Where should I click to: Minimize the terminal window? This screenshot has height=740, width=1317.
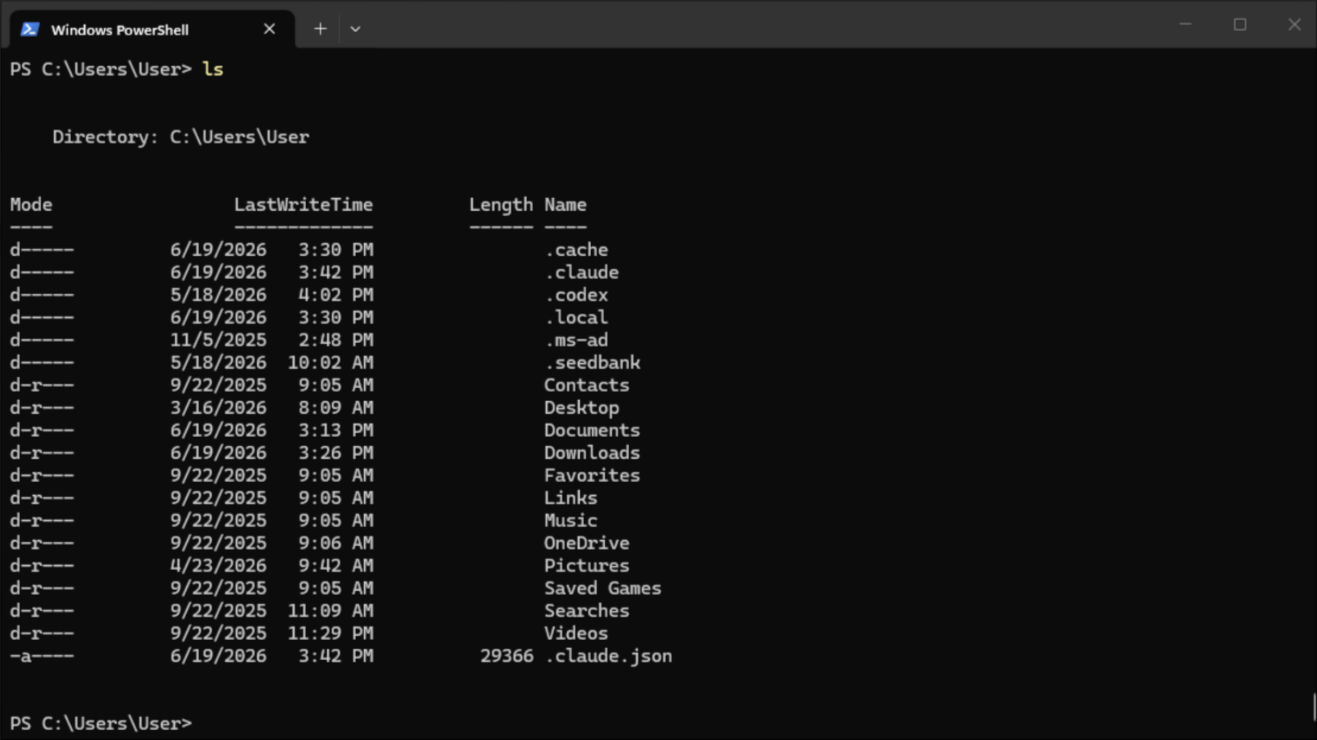click(x=1185, y=24)
